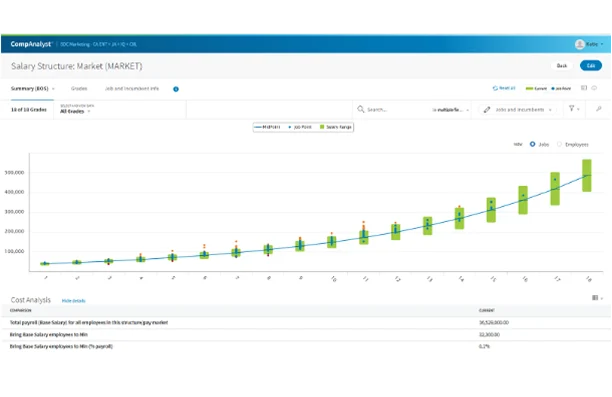The width and height of the screenshot is (612, 397).
Task: Click the CompAnalyst logo
Action: [31, 44]
